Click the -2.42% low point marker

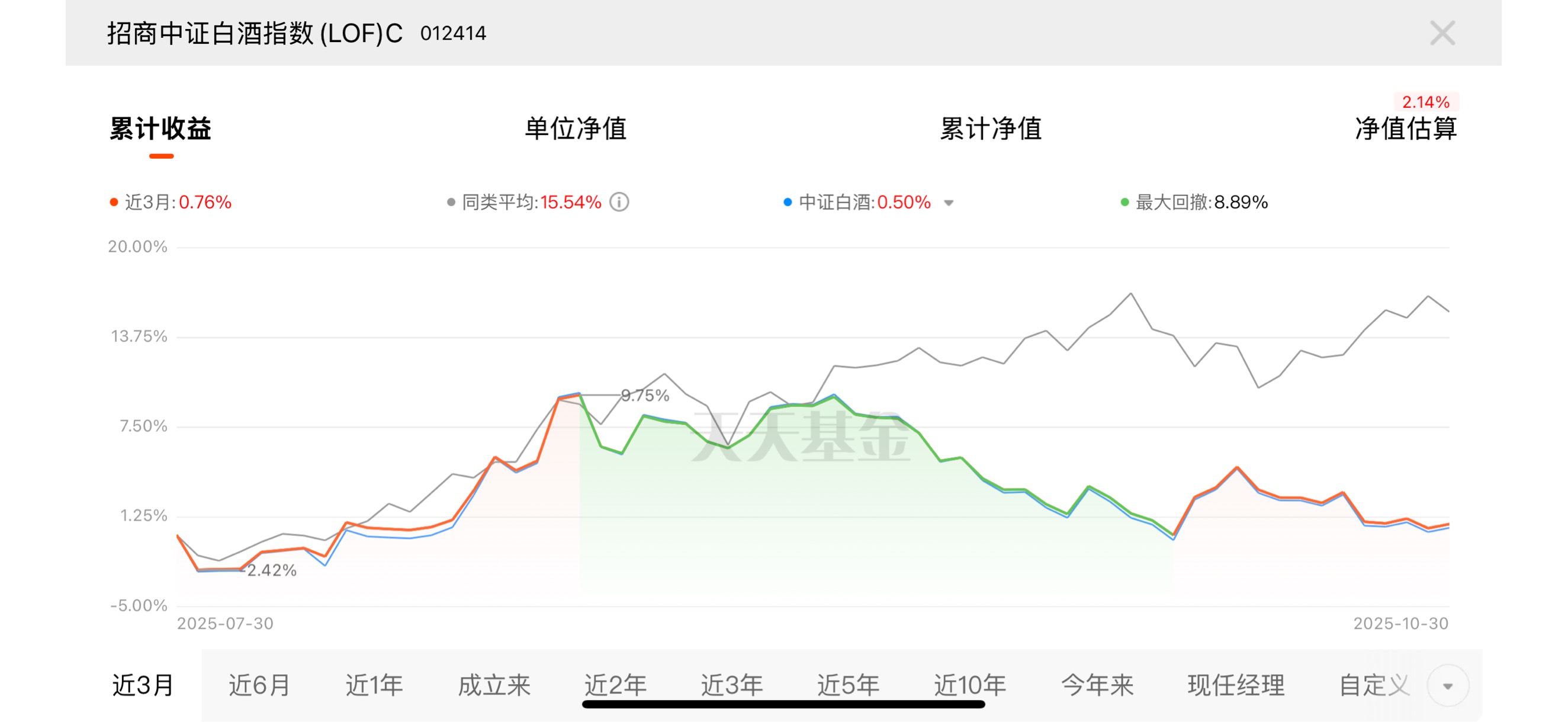tap(269, 570)
